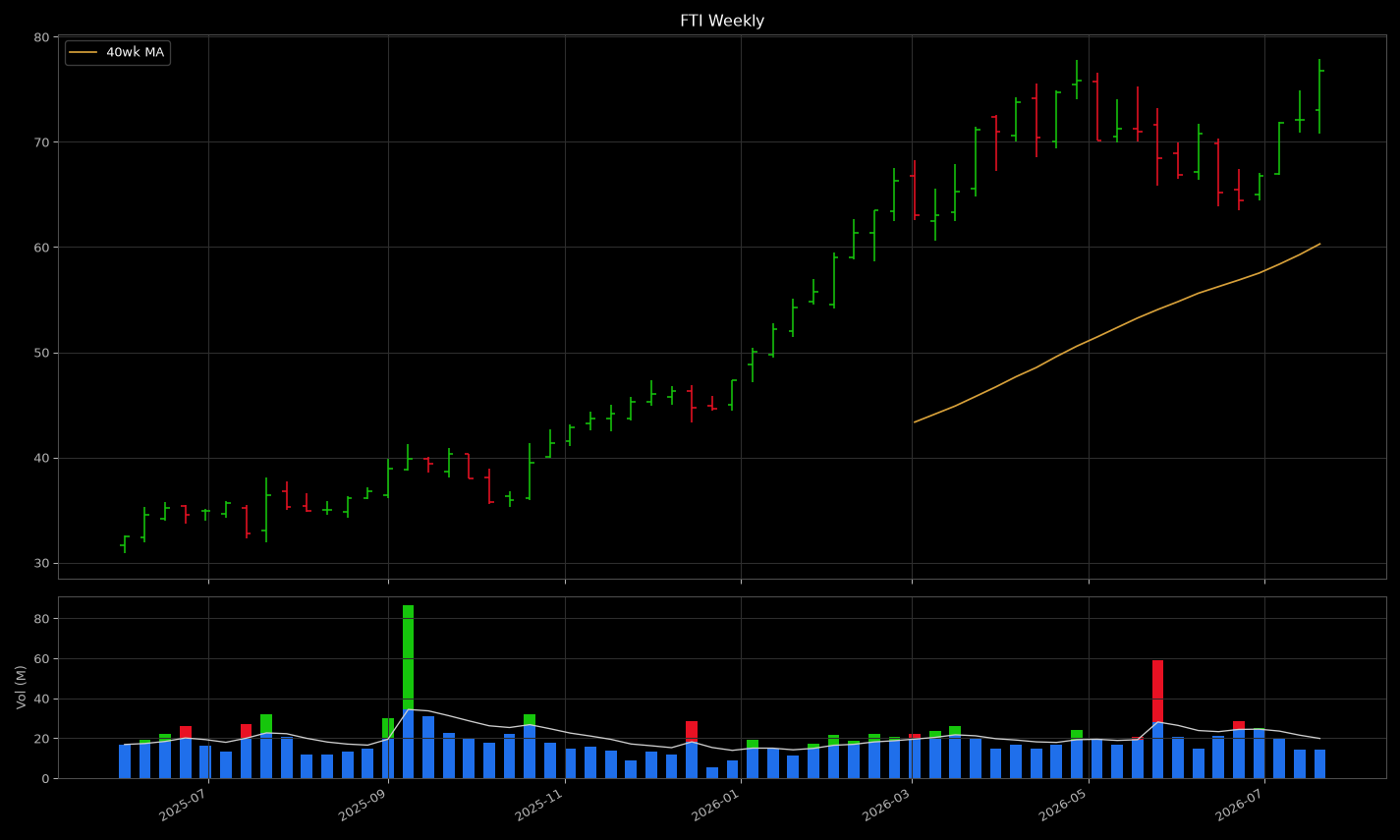Click the volume axis label 20
The height and width of the screenshot is (840, 1400).
pyautogui.click(x=41, y=739)
